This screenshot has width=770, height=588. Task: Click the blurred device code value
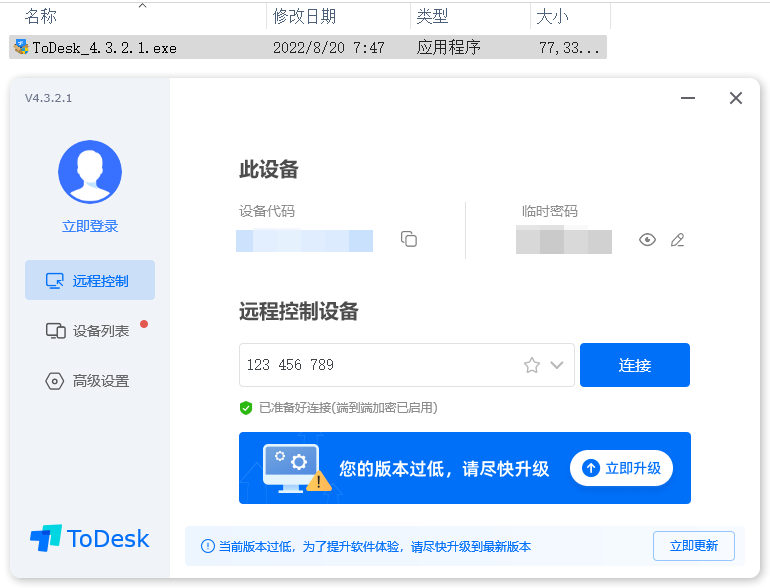(x=304, y=241)
